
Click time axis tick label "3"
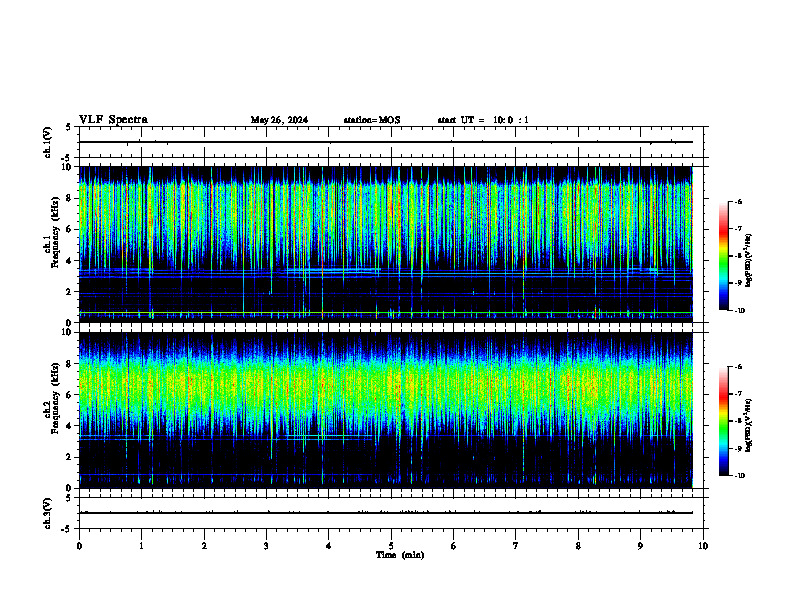(x=266, y=546)
